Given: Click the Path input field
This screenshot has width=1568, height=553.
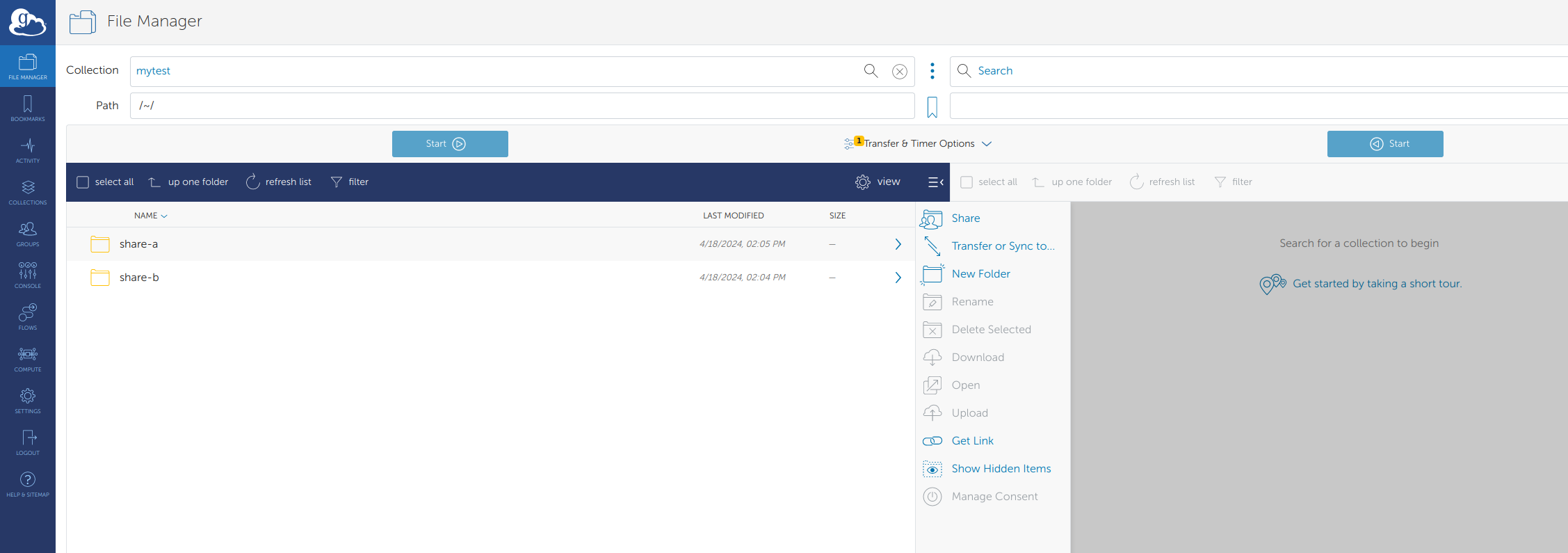Looking at the screenshot, I should [522, 106].
